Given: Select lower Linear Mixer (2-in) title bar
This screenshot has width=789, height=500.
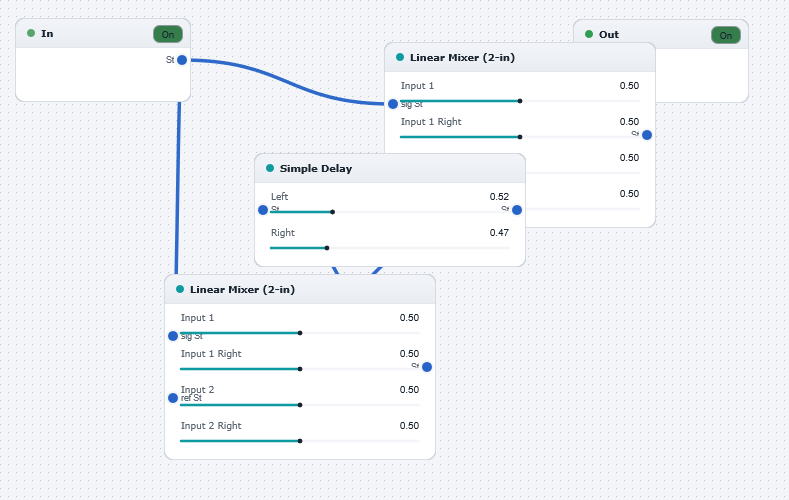Looking at the screenshot, I should tap(300, 290).
